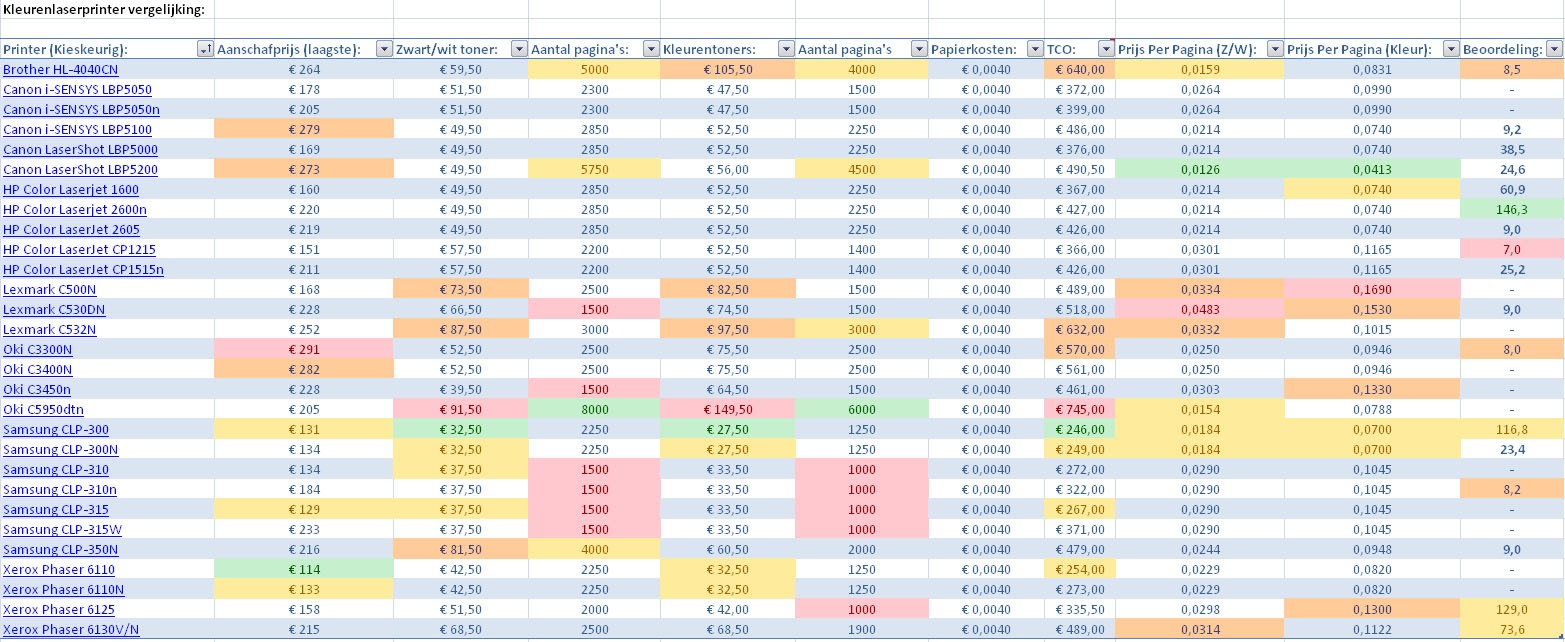Select the red 0,0483 price per page cell
The height and width of the screenshot is (642, 1565).
click(1200, 310)
